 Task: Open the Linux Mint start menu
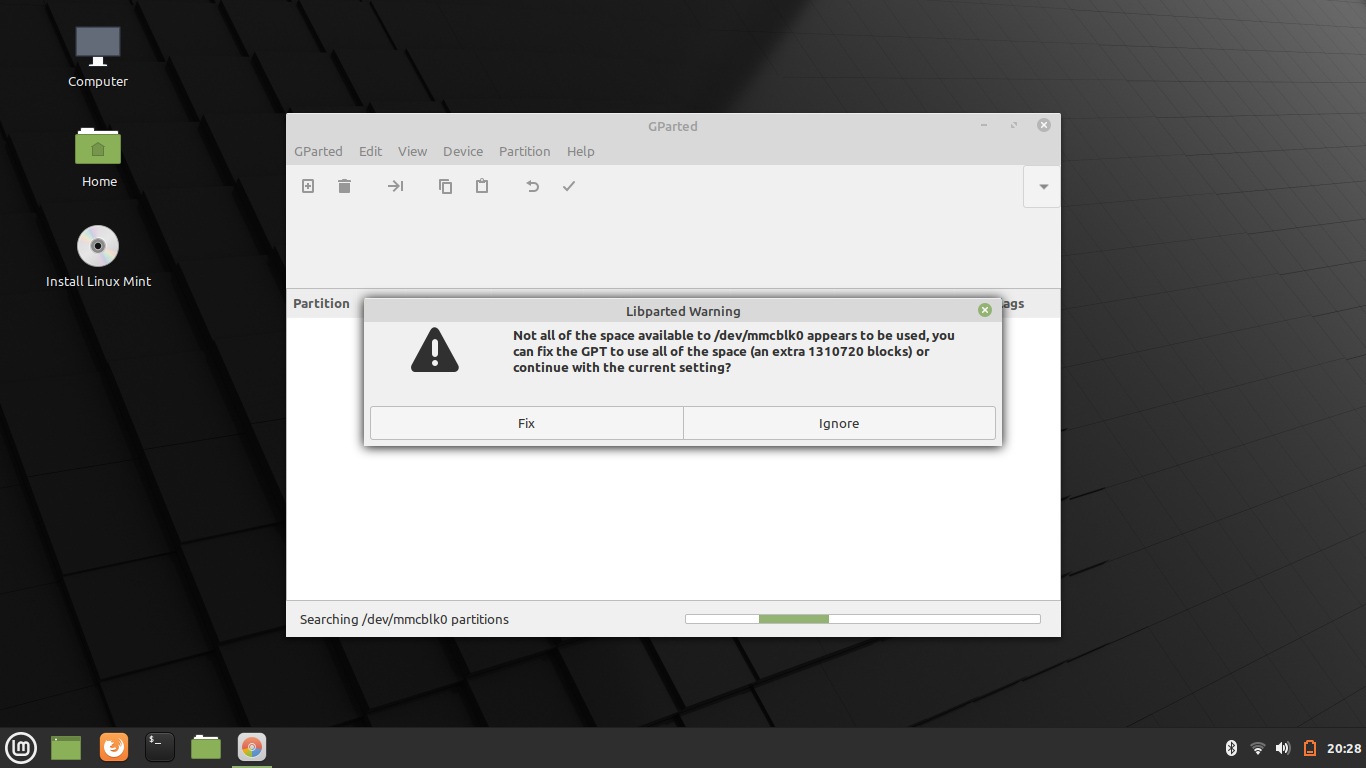[x=21, y=747]
